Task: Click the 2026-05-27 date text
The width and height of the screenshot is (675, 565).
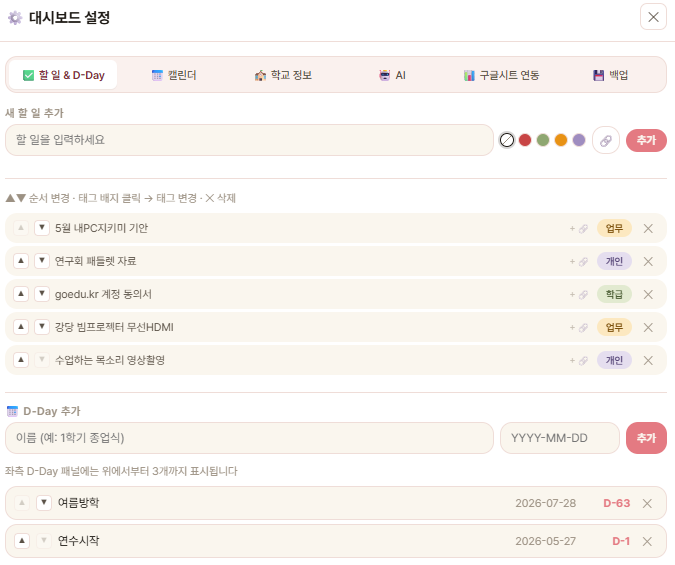Action: (x=545, y=541)
